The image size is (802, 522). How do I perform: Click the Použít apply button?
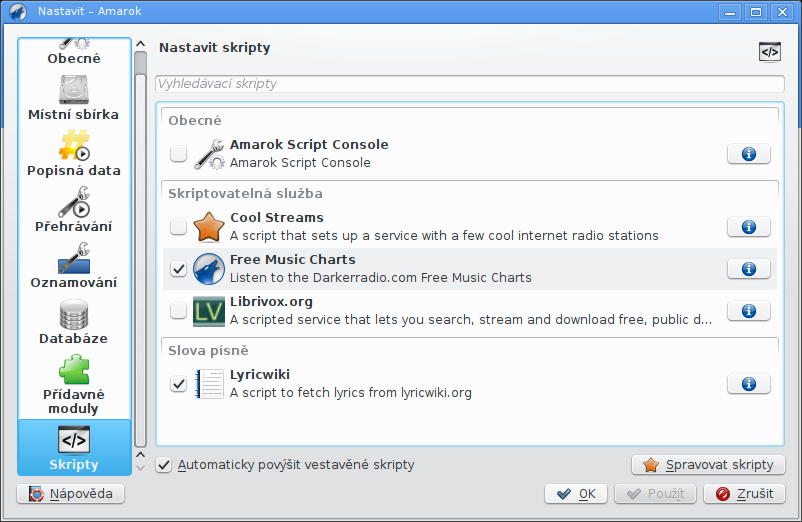(655, 494)
